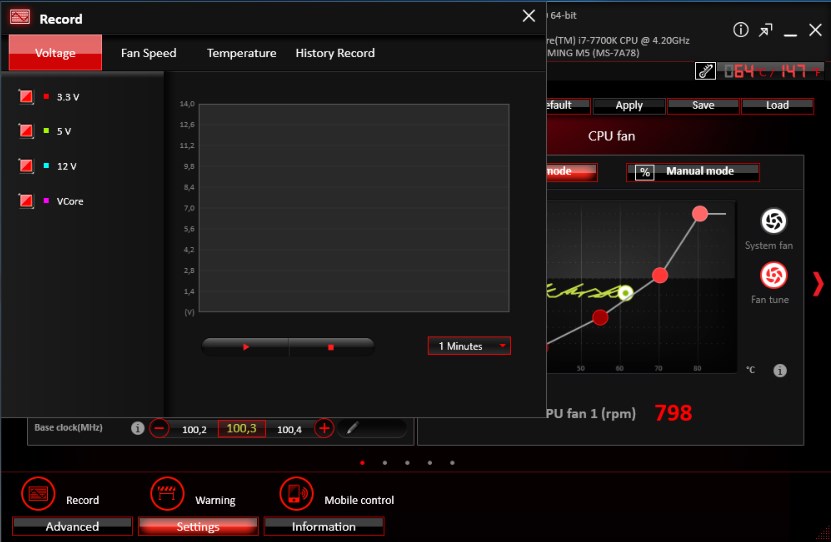Click the Advanced bottom tab
This screenshot has height=542, width=831.
72,526
